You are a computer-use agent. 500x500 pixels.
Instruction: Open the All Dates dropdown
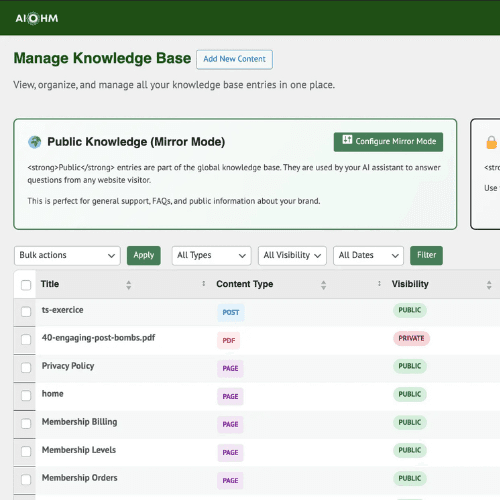368,256
